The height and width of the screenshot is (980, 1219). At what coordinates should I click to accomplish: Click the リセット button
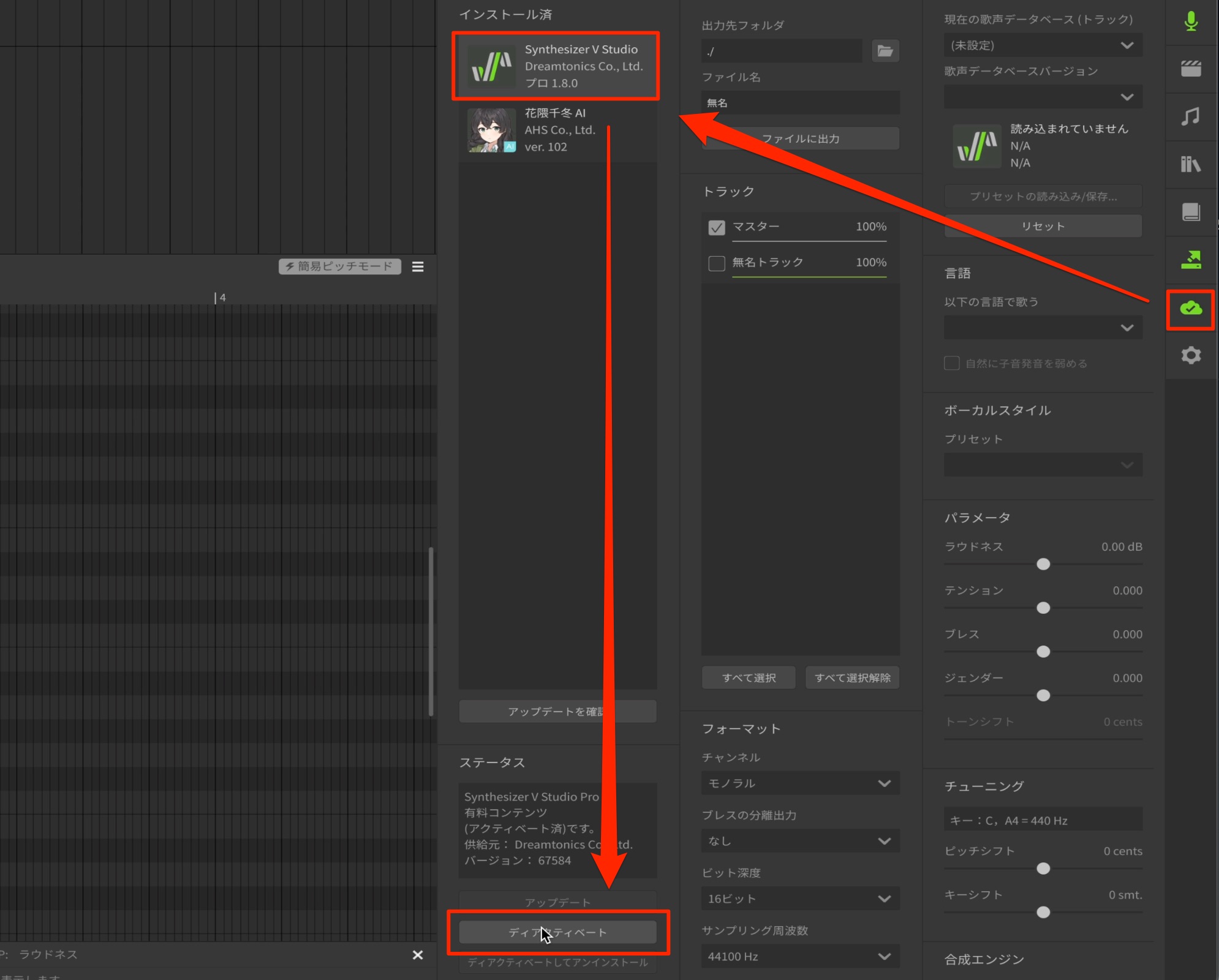tap(1043, 226)
